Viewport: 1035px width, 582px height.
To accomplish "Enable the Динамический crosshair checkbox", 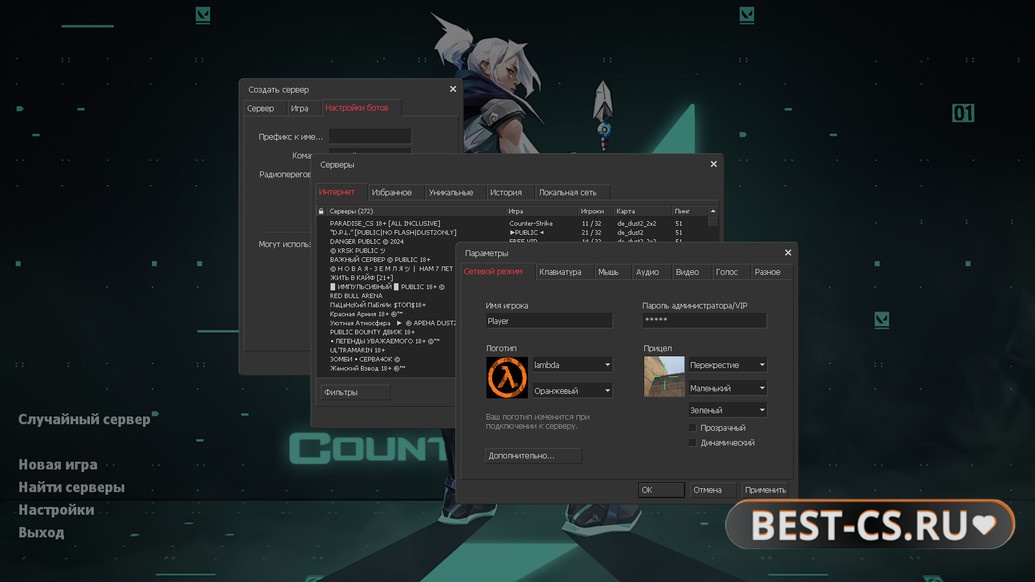I will pos(692,443).
